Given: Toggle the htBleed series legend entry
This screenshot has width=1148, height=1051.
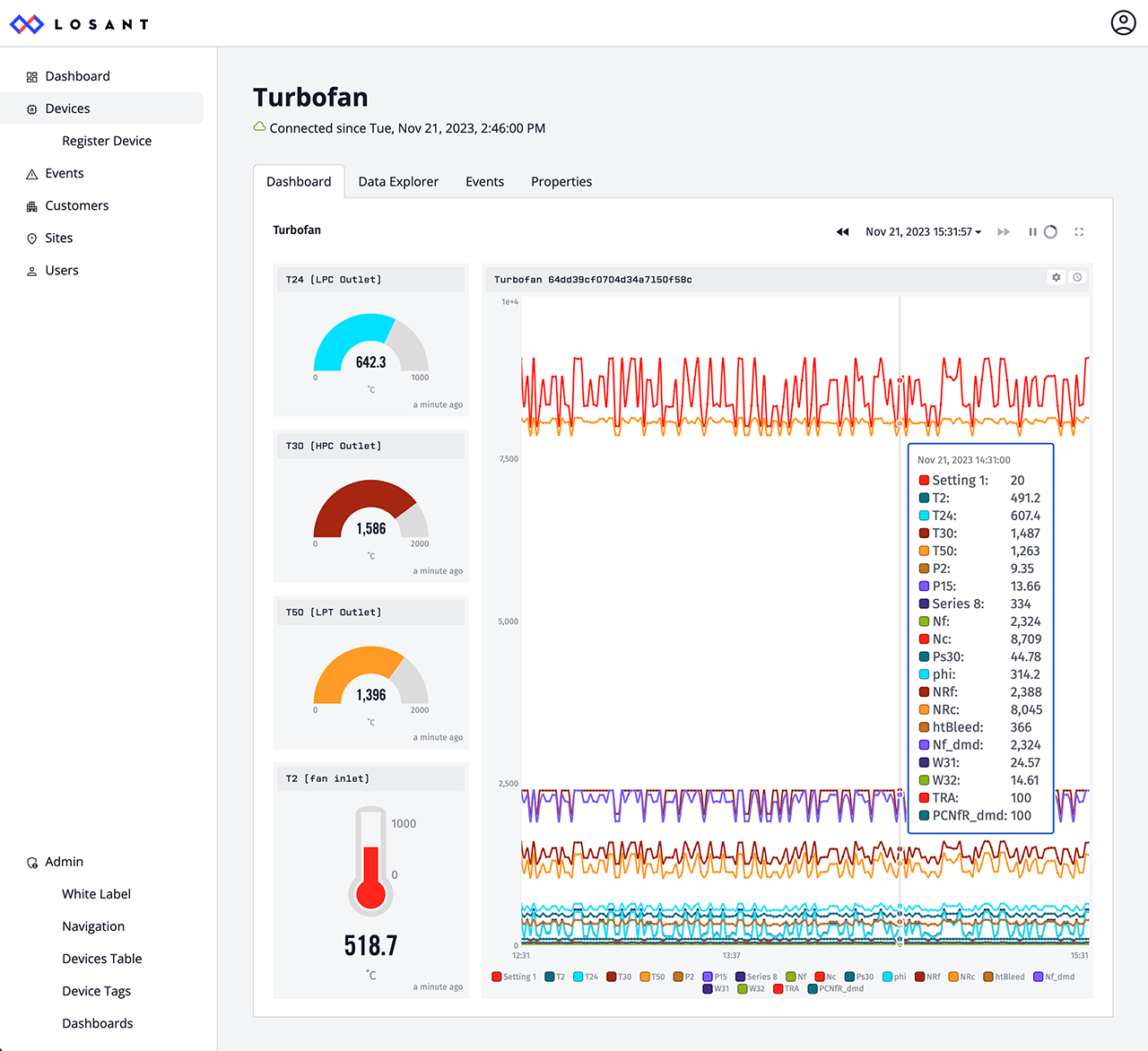Looking at the screenshot, I should (1004, 977).
